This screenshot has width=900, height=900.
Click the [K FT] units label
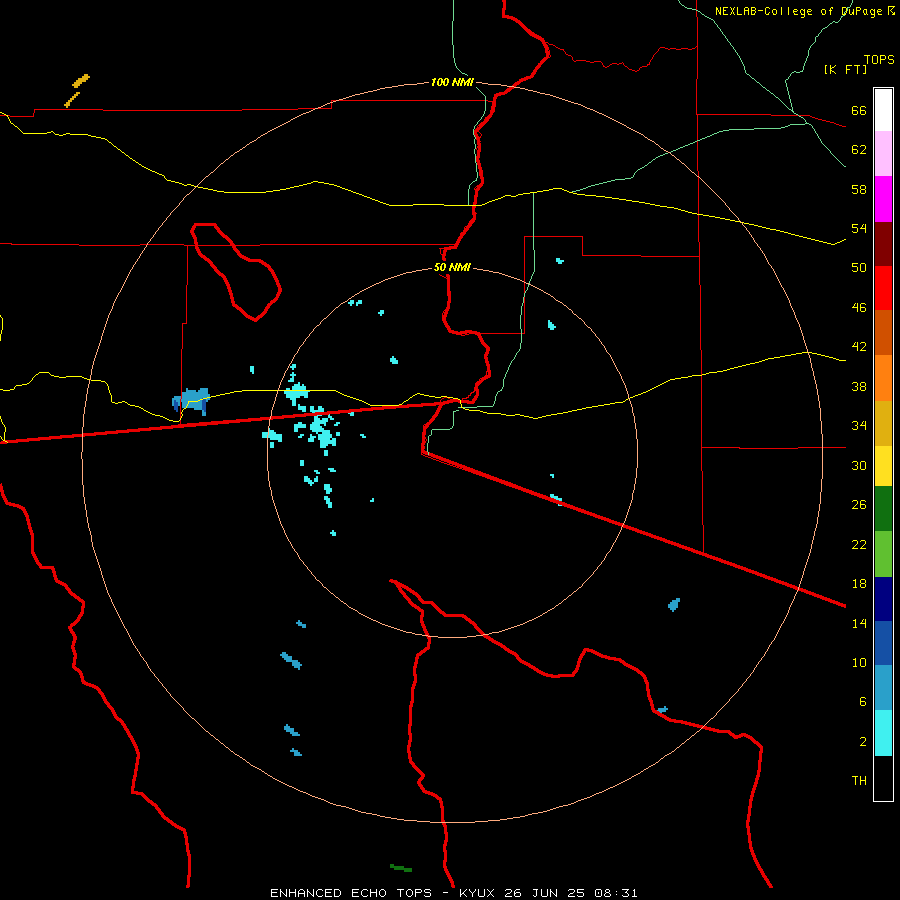[845, 69]
